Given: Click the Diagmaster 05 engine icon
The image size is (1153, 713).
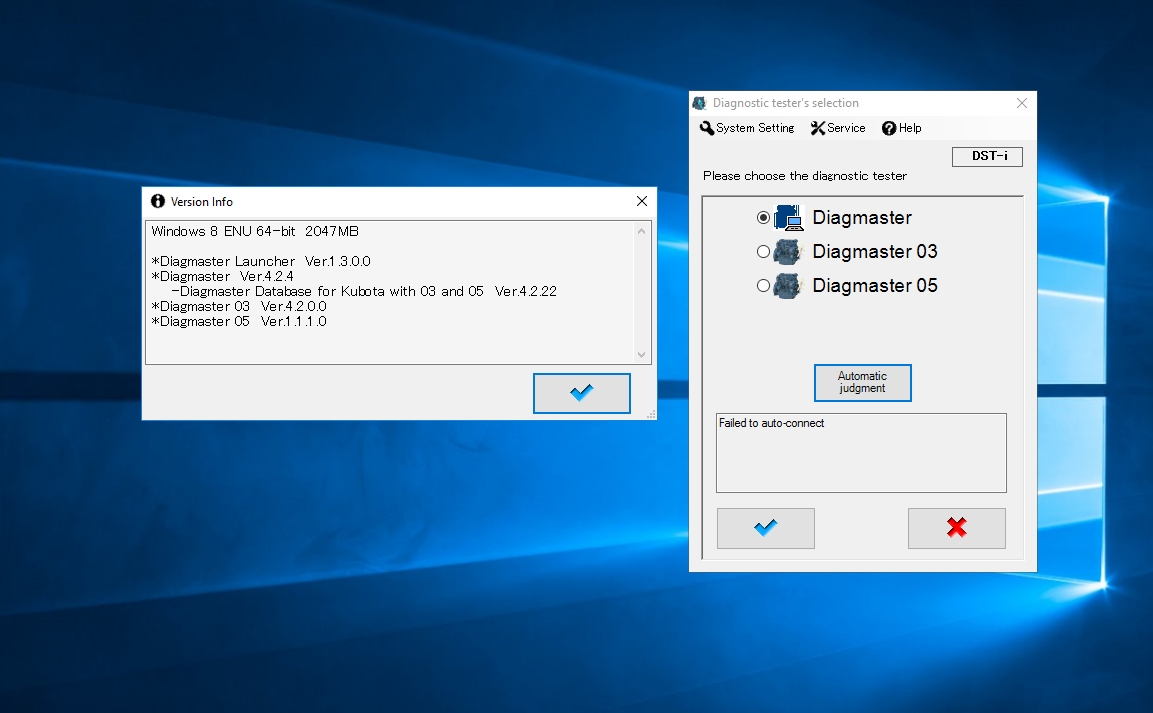Looking at the screenshot, I should [x=788, y=286].
